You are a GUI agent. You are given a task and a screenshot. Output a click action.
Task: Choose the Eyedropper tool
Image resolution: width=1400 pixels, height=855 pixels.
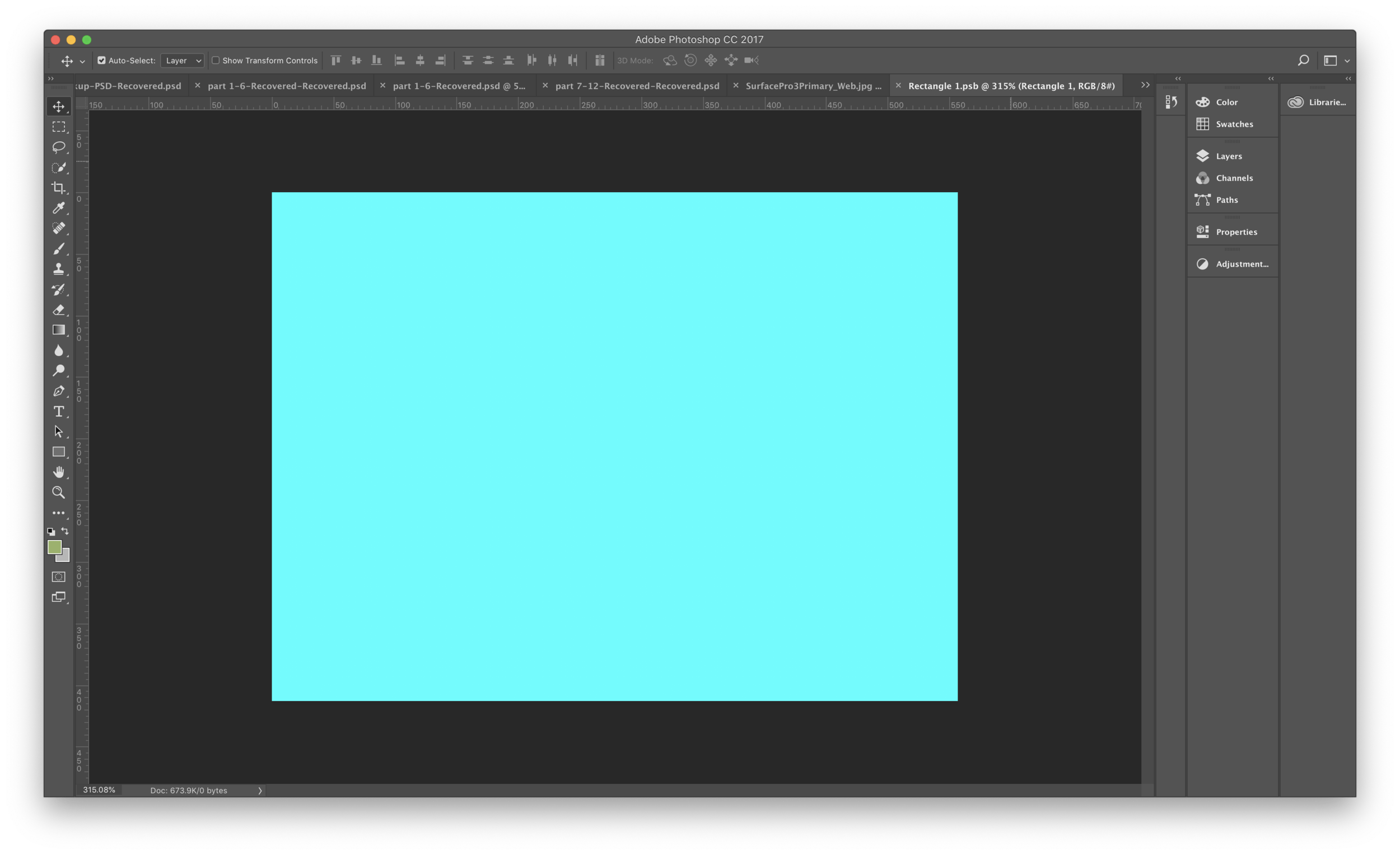tap(59, 208)
